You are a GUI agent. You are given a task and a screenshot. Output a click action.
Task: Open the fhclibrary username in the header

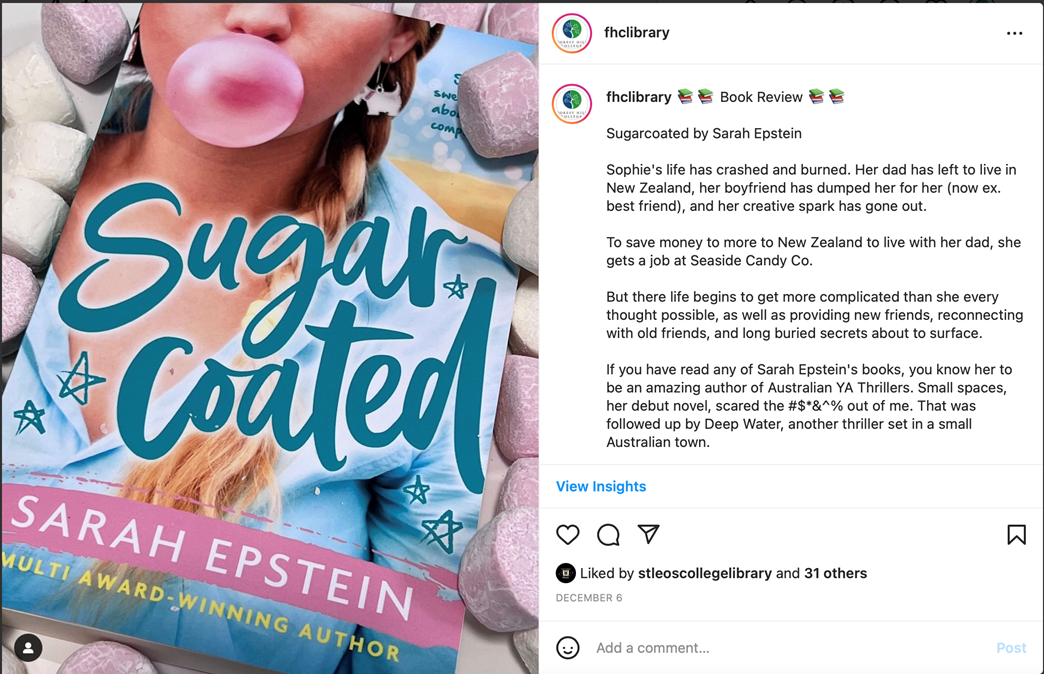click(x=637, y=33)
